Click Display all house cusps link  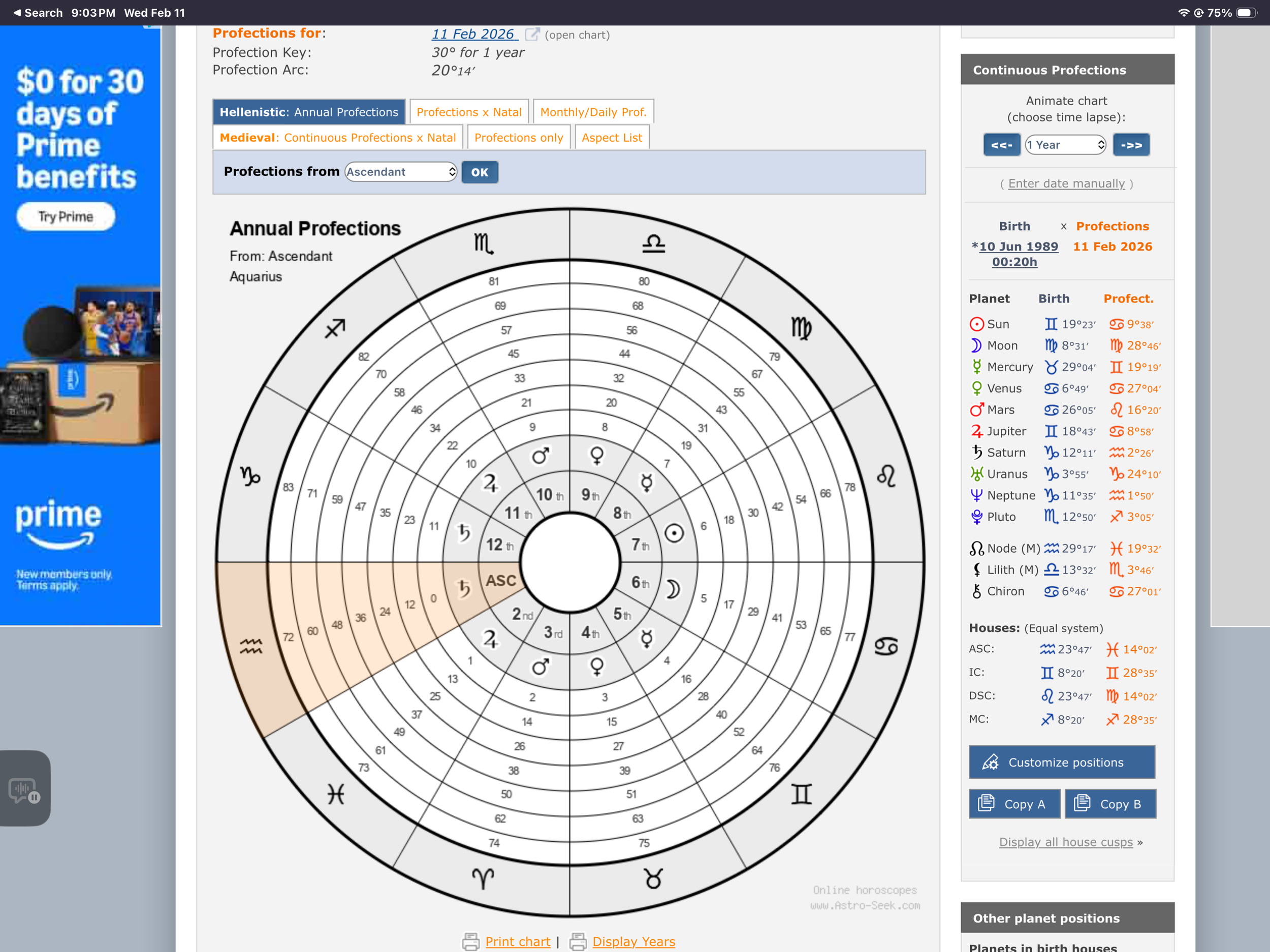(1066, 842)
